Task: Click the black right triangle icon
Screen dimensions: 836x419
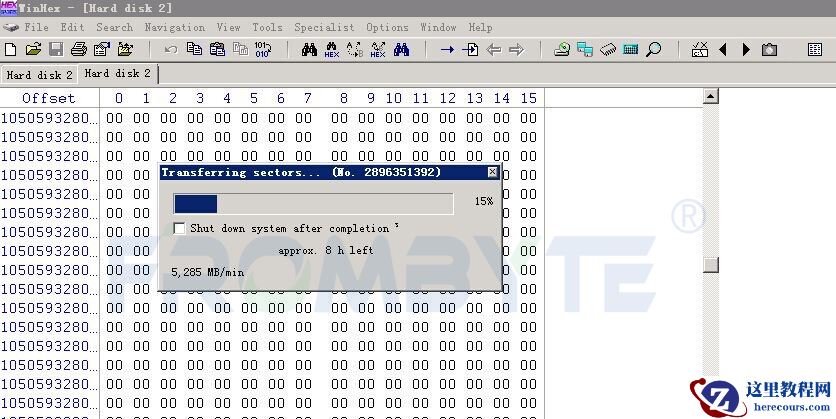Action: (x=746, y=50)
